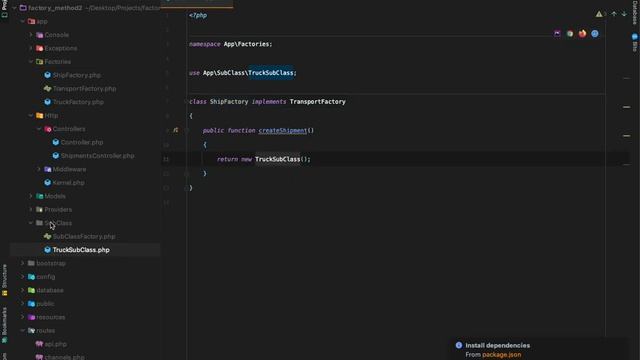Expand the bootstrap folder
The width and height of the screenshot is (640, 360).
pyautogui.click(x=23, y=263)
